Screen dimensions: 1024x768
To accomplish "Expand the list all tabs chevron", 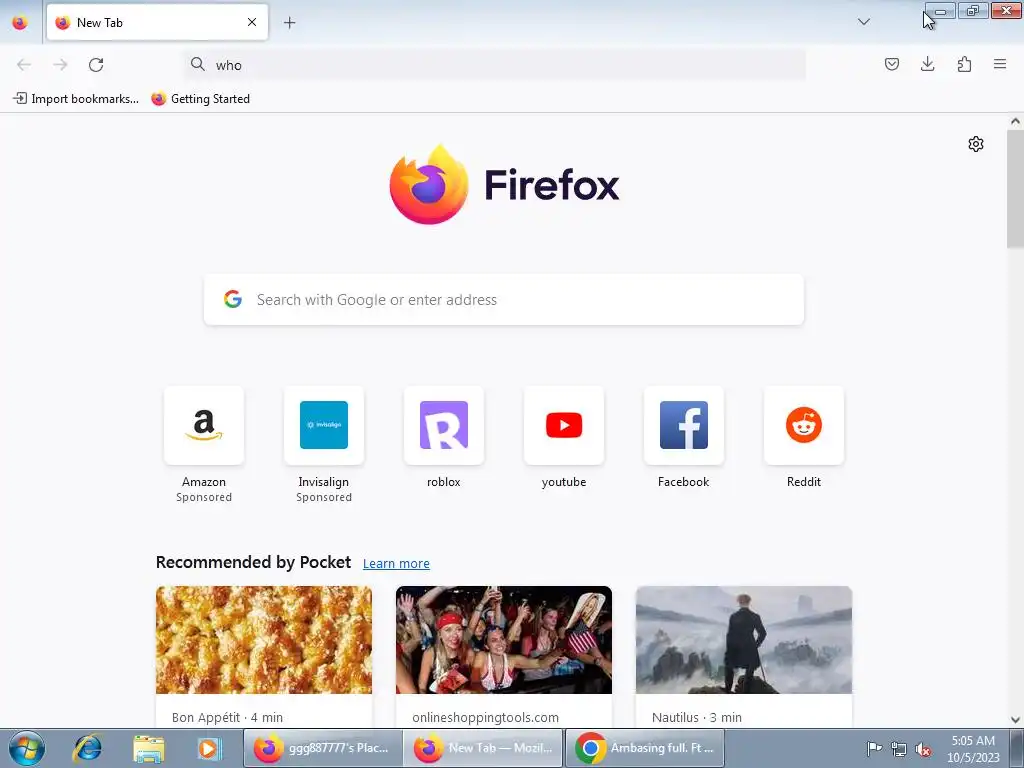I will pyautogui.click(x=863, y=22).
